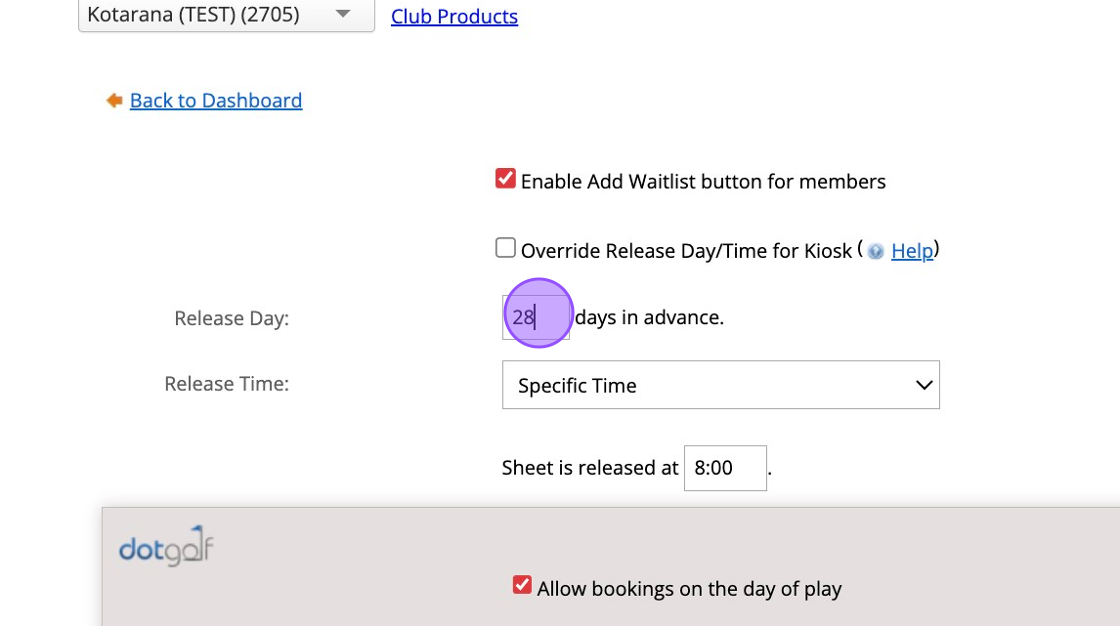Click the dotgolf logo

click(x=166, y=547)
